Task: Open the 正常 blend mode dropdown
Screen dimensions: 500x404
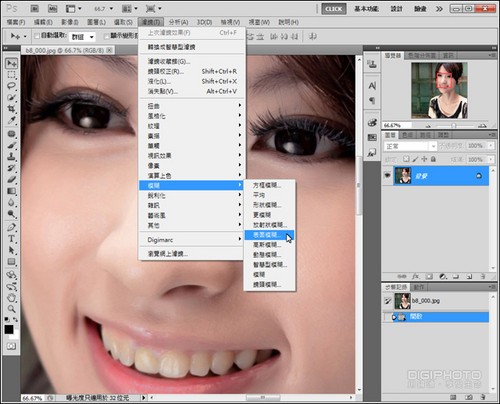Action: (x=410, y=146)
